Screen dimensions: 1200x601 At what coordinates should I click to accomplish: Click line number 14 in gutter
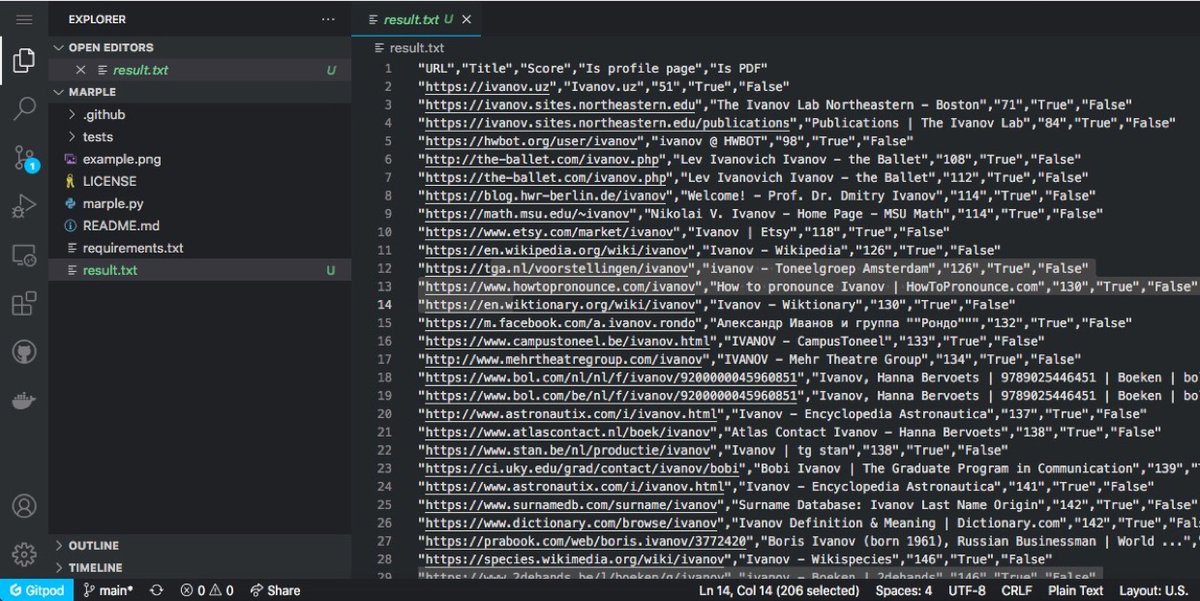pos(385,305)
